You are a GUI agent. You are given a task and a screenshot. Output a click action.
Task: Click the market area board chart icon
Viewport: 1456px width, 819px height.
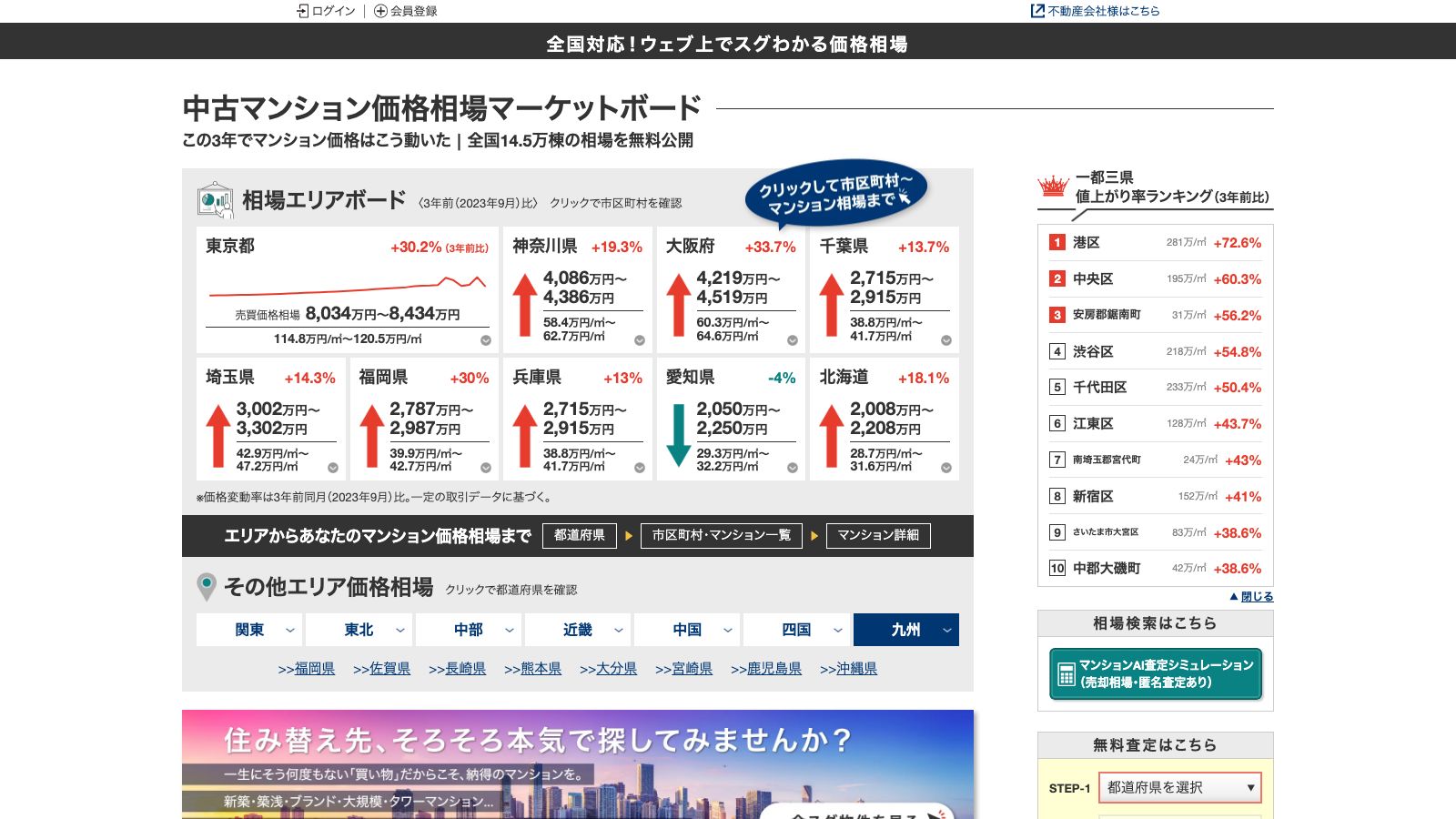click(x=216, y=199)
